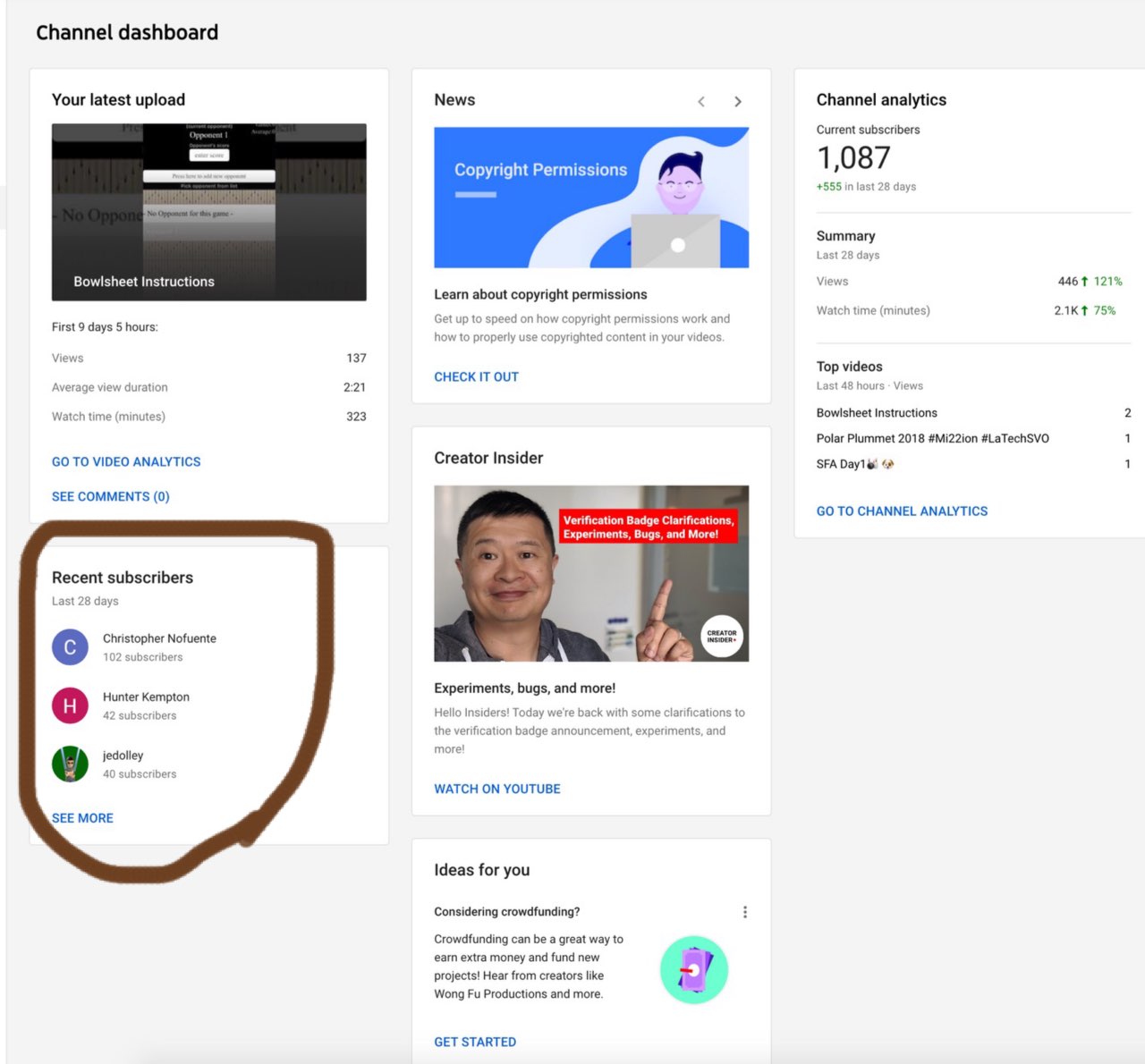
Task: Open SEE COMMENTS (0) link
Action: [111, 497]
